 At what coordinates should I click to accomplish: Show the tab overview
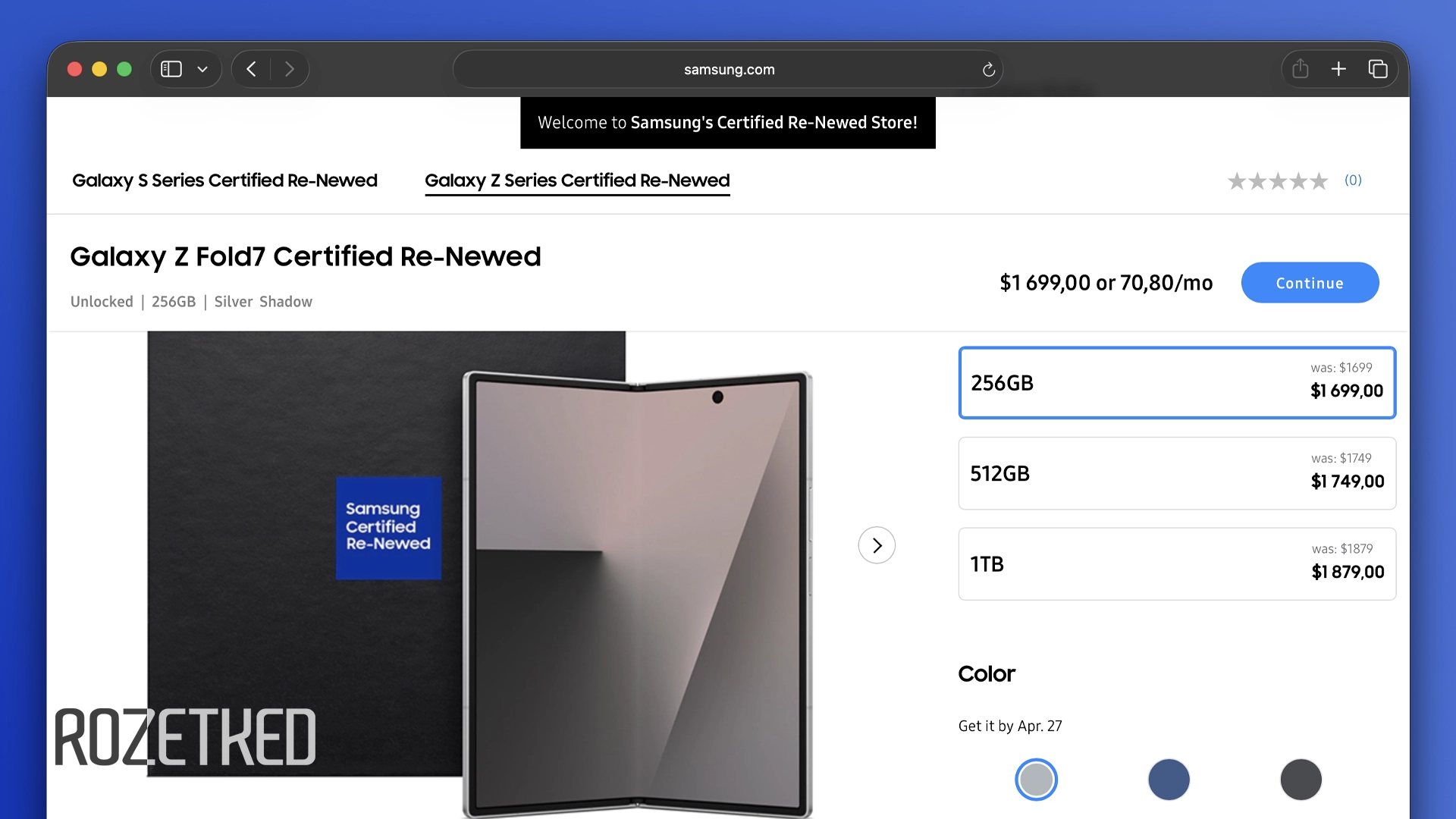1378,68
